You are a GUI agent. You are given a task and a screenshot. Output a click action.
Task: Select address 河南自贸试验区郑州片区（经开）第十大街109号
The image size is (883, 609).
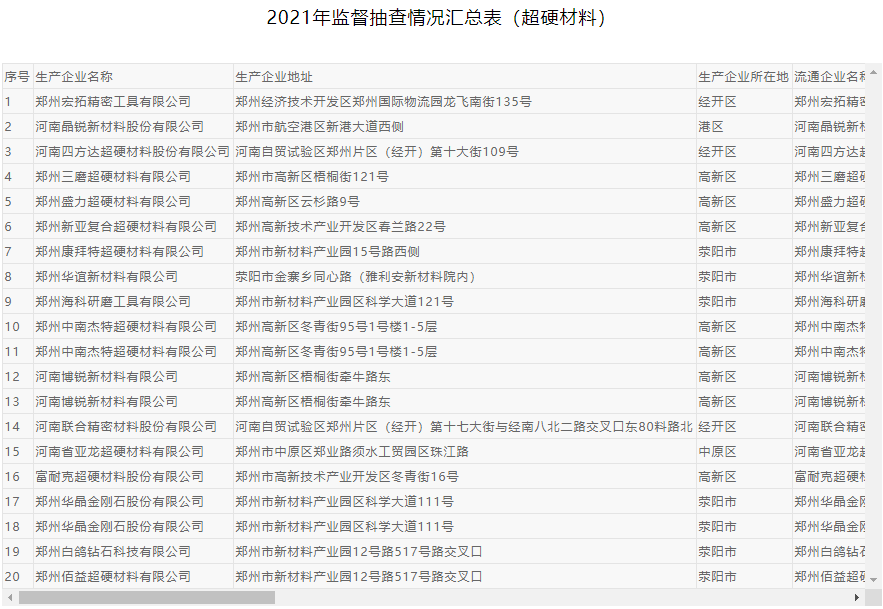click(465, 152)
